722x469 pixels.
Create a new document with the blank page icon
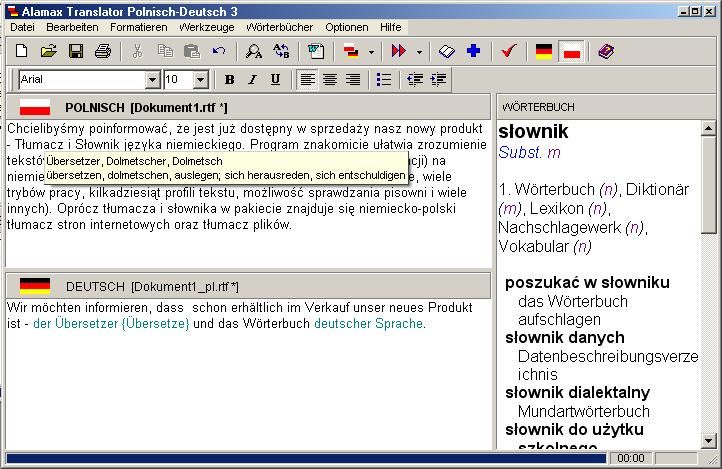pos(22,51)
